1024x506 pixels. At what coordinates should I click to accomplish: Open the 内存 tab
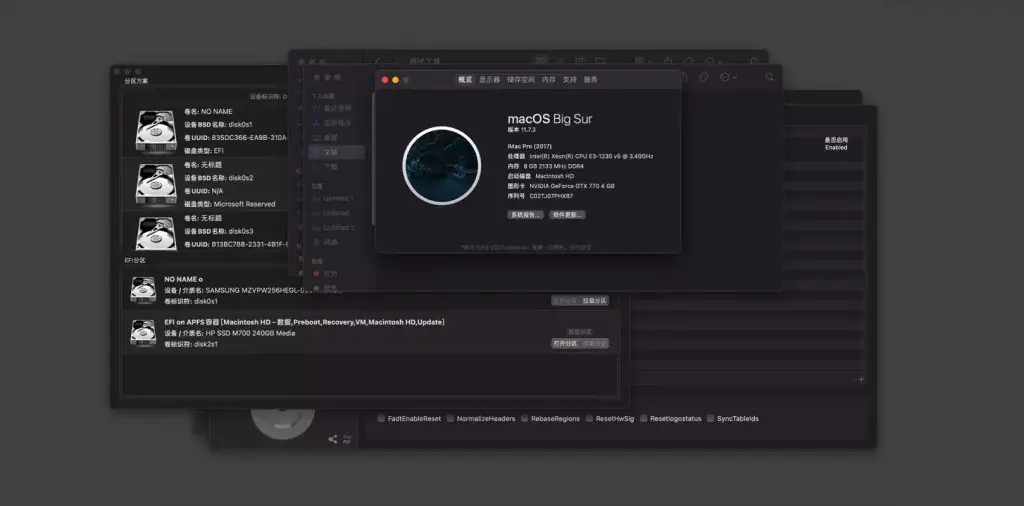pyautogui.click(x=549, y=80)
